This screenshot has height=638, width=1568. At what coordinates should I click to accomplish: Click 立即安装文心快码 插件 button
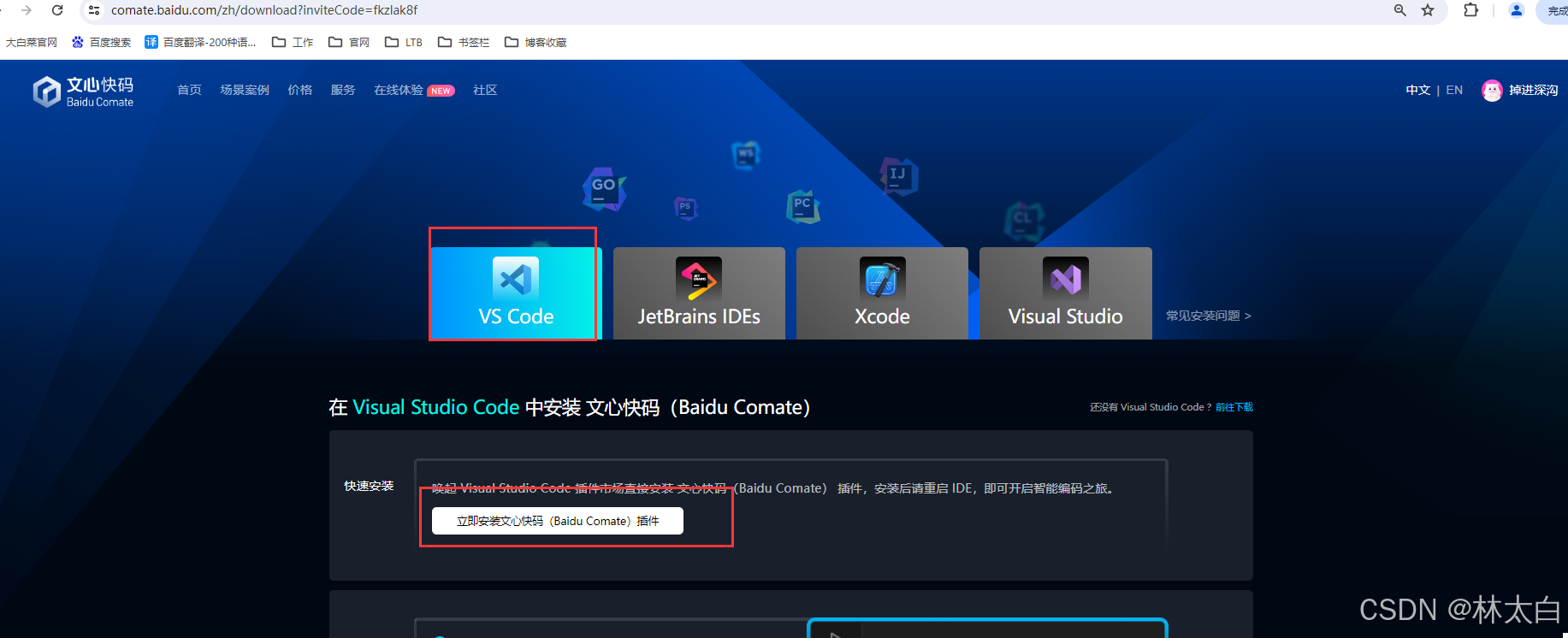pos(558,521)
